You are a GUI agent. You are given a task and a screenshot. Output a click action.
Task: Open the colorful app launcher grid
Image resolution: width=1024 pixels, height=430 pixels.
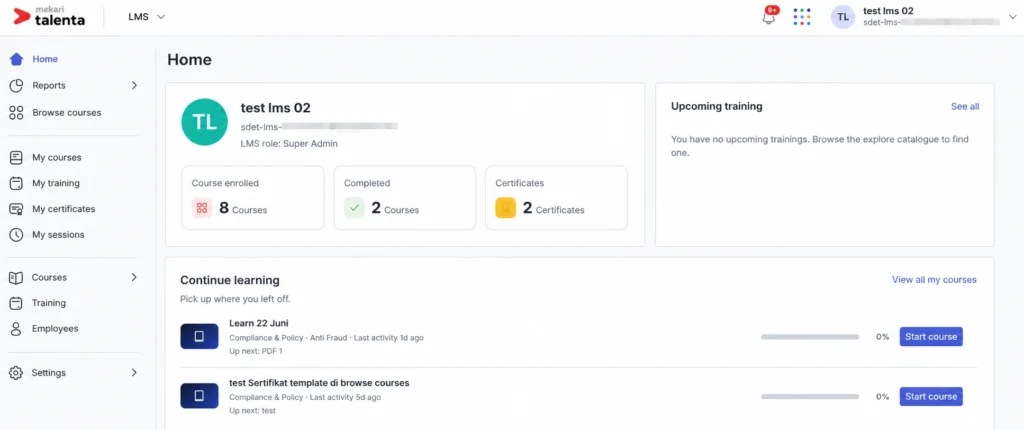tap(802, 17)
